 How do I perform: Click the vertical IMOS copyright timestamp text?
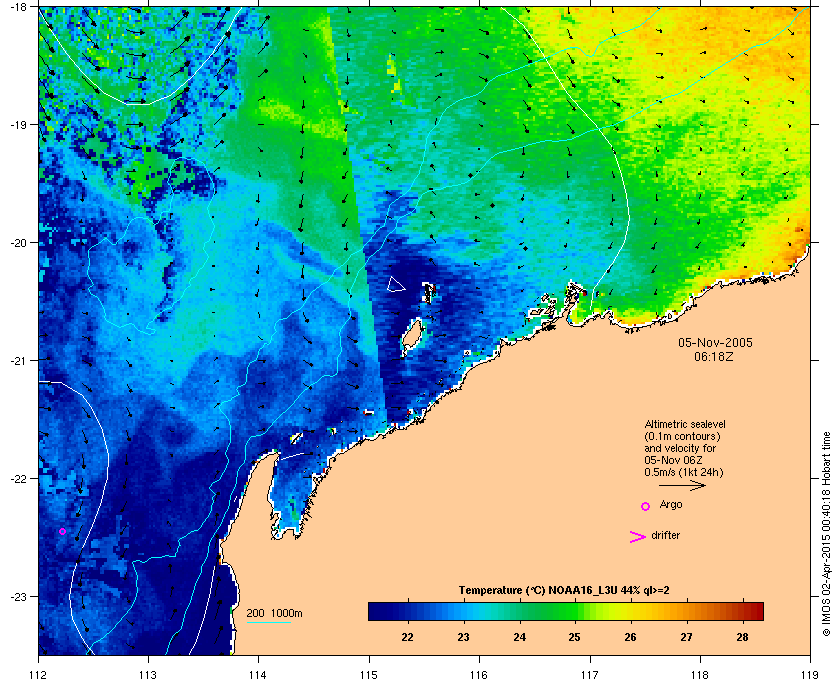click(x=826, y=535)
